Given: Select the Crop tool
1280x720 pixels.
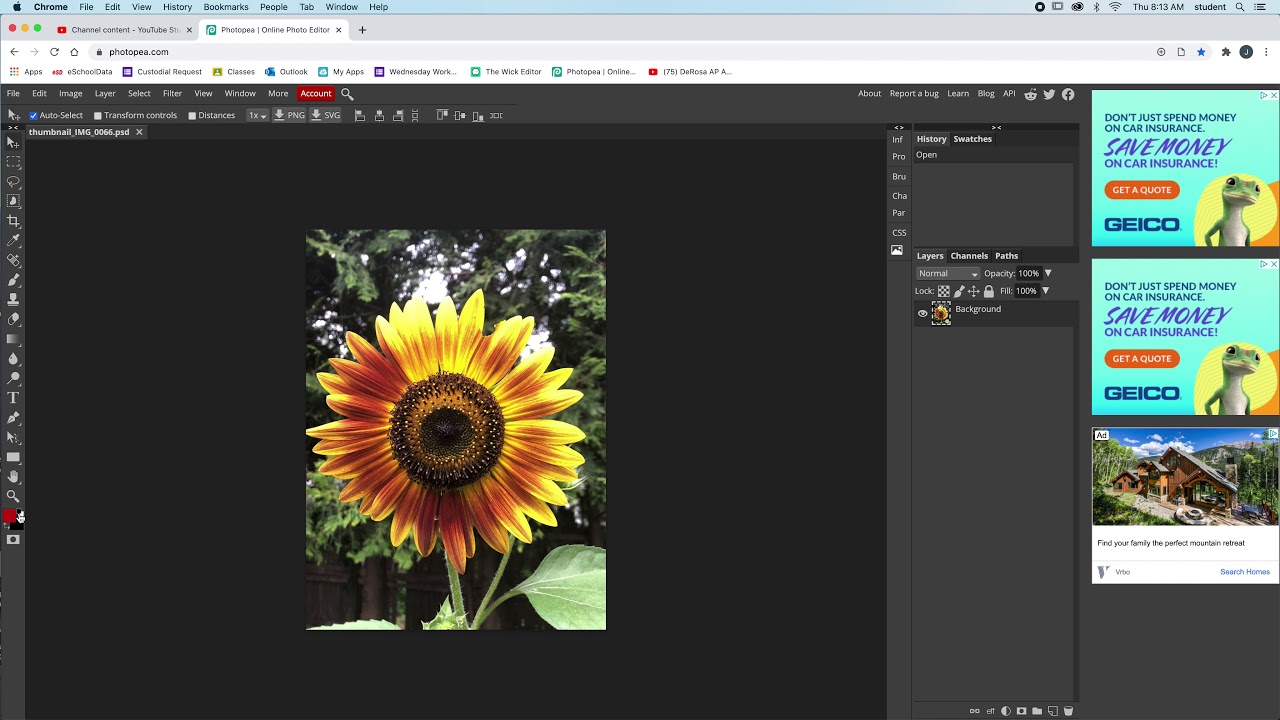Looking at the screenshot, I should (13, 221).
